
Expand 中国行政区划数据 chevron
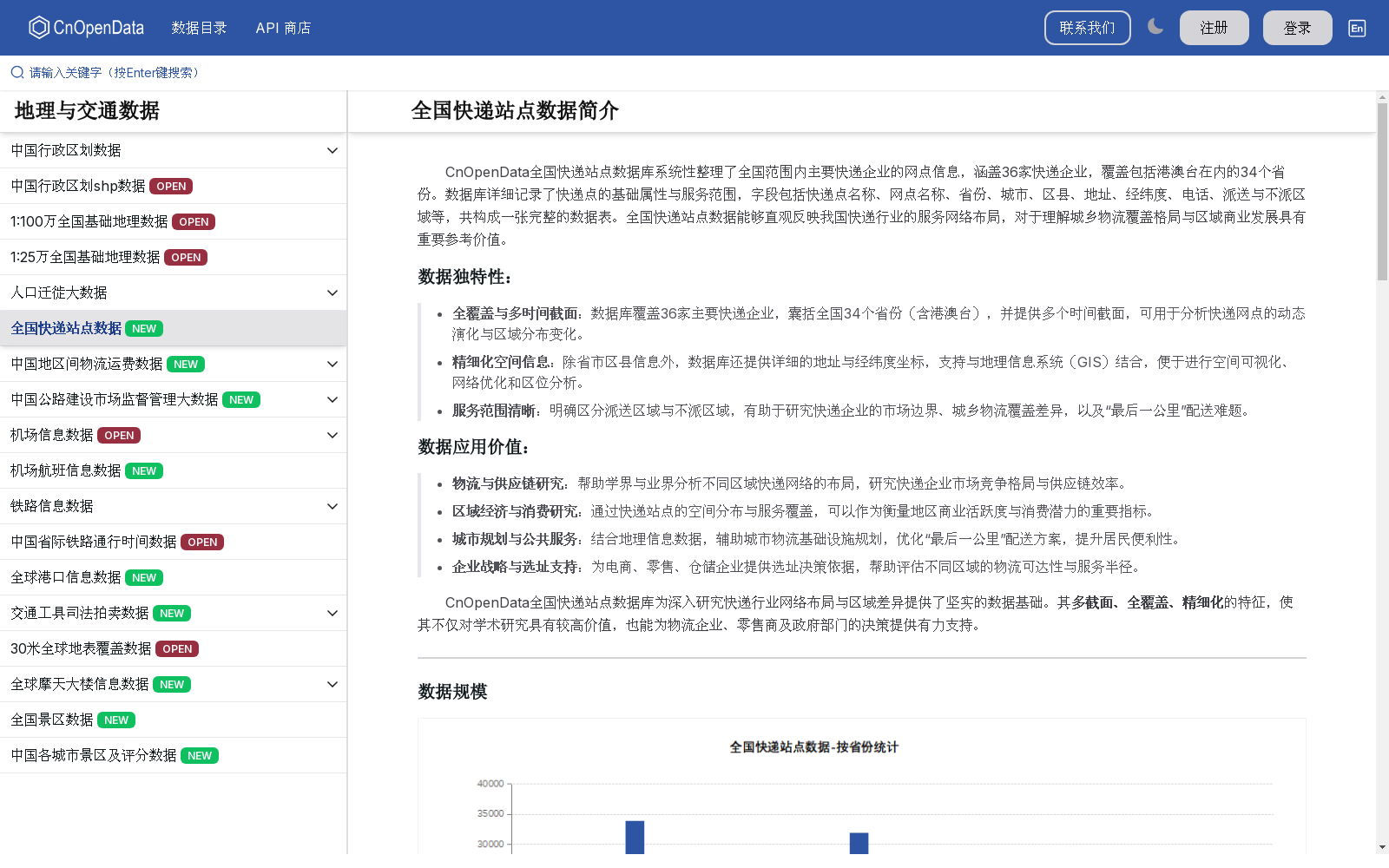[332, 150]
